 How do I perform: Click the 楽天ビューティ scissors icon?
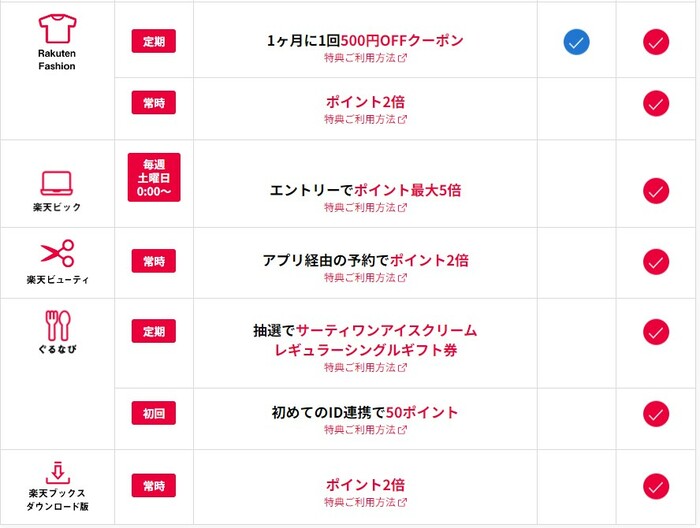(57, 252)
